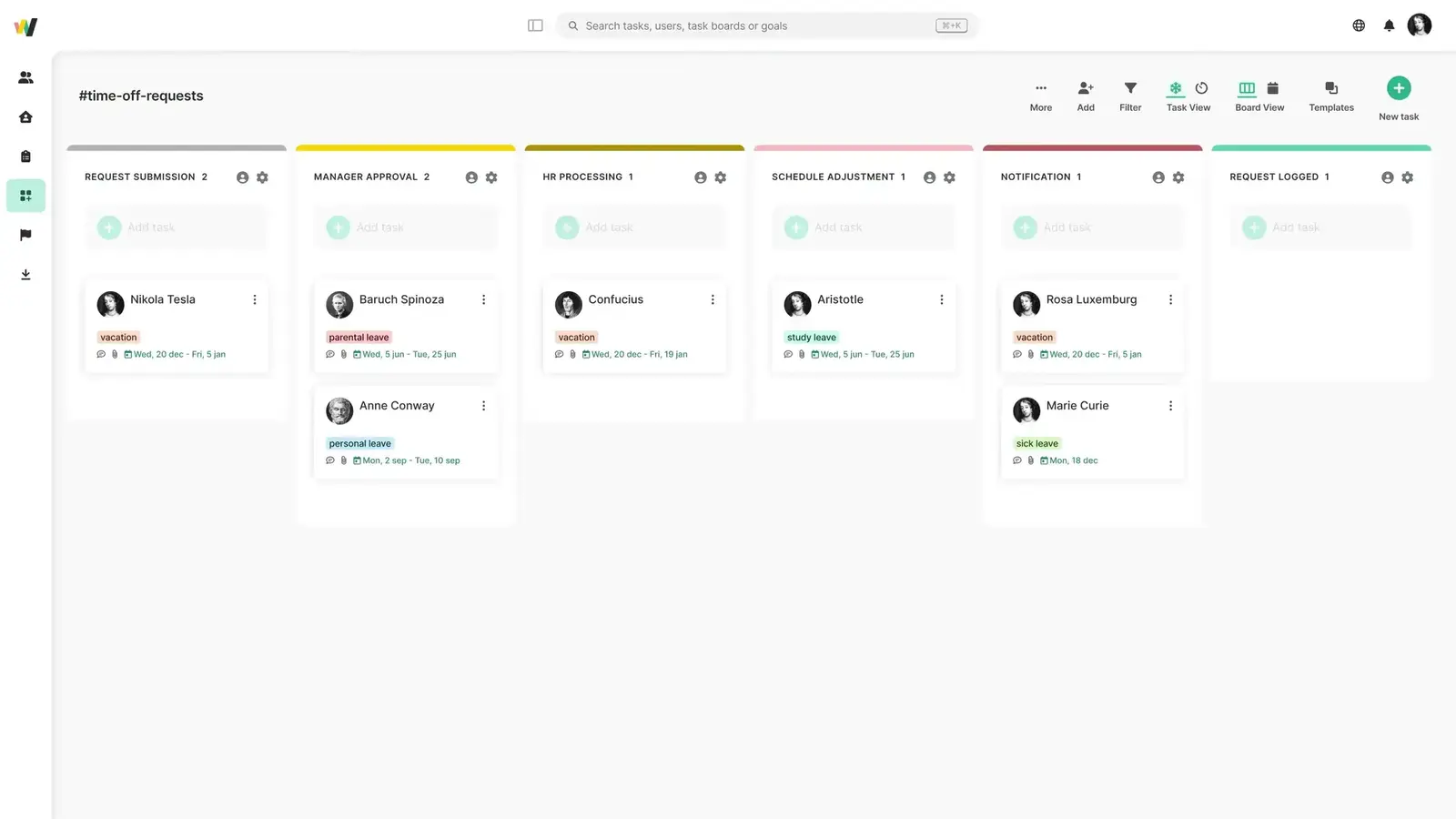The image size is (1456, 819).
Task: Open the Filter tool
Action: click(1130, 95)
